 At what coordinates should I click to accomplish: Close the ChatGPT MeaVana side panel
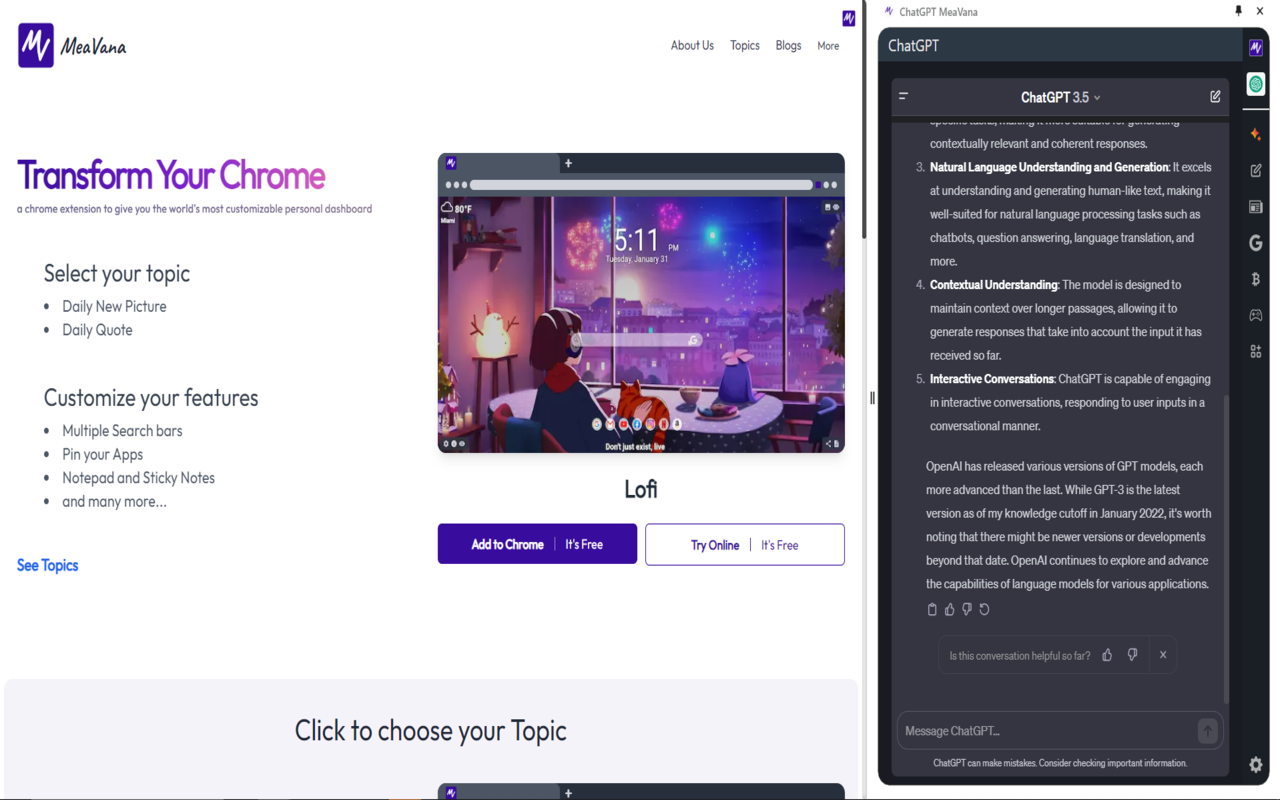click(1260, 11)
